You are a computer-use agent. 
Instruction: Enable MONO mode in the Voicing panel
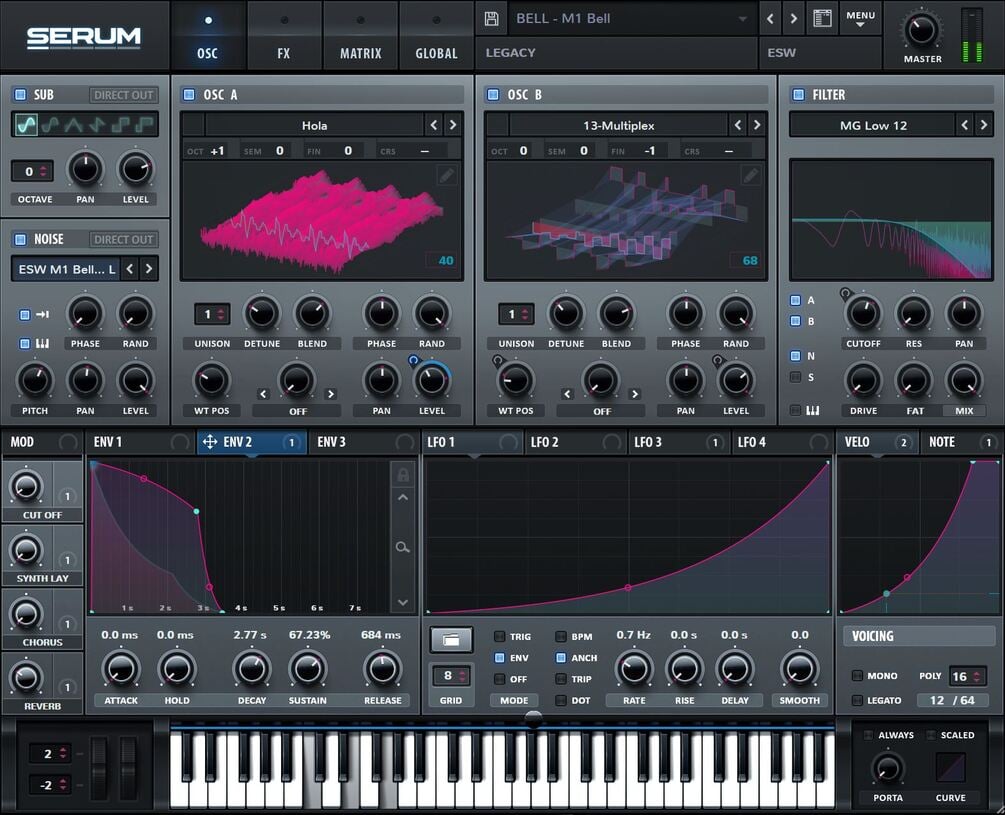point(859,676)
